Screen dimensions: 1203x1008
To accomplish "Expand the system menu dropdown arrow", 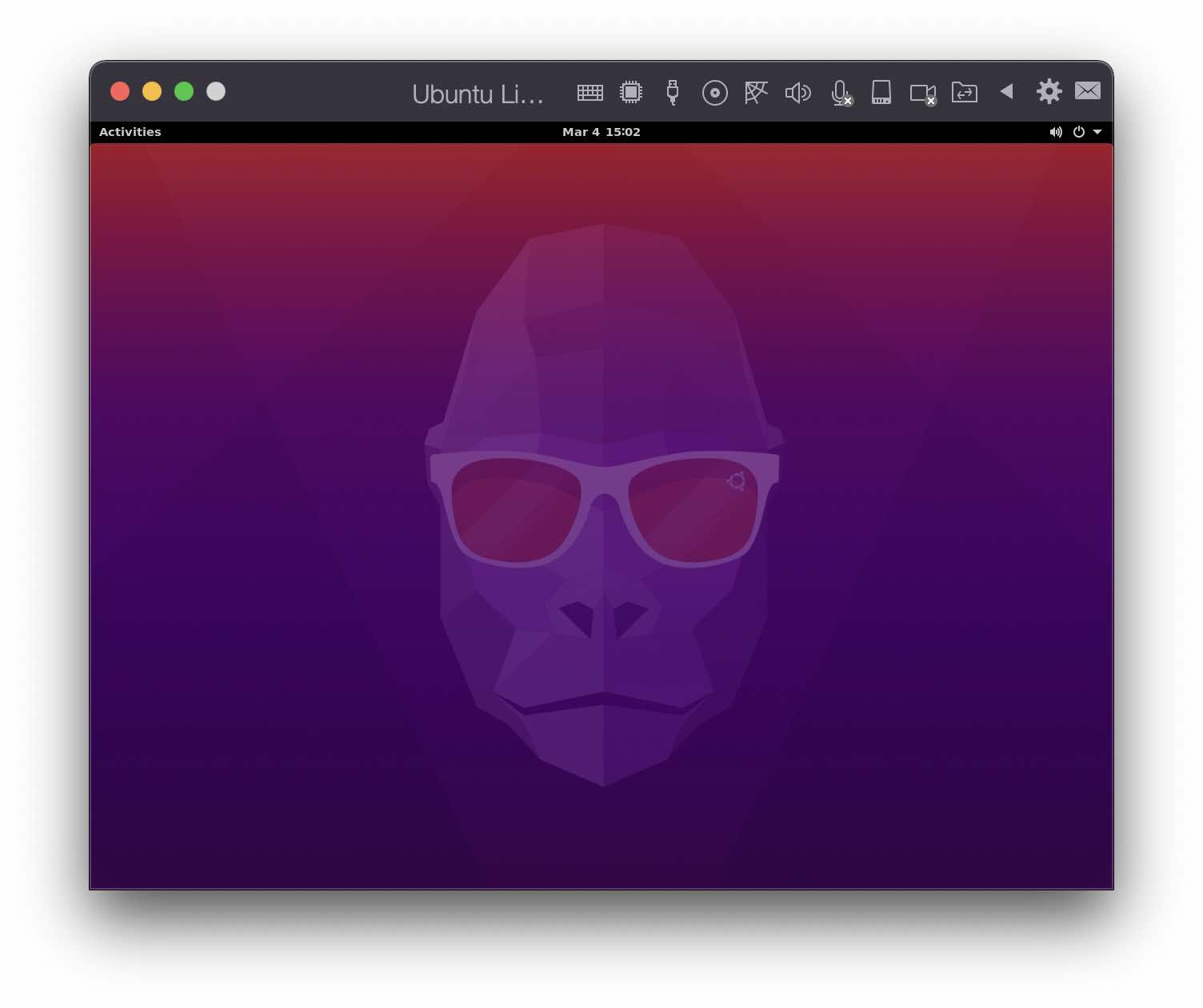I will 1097,132.
